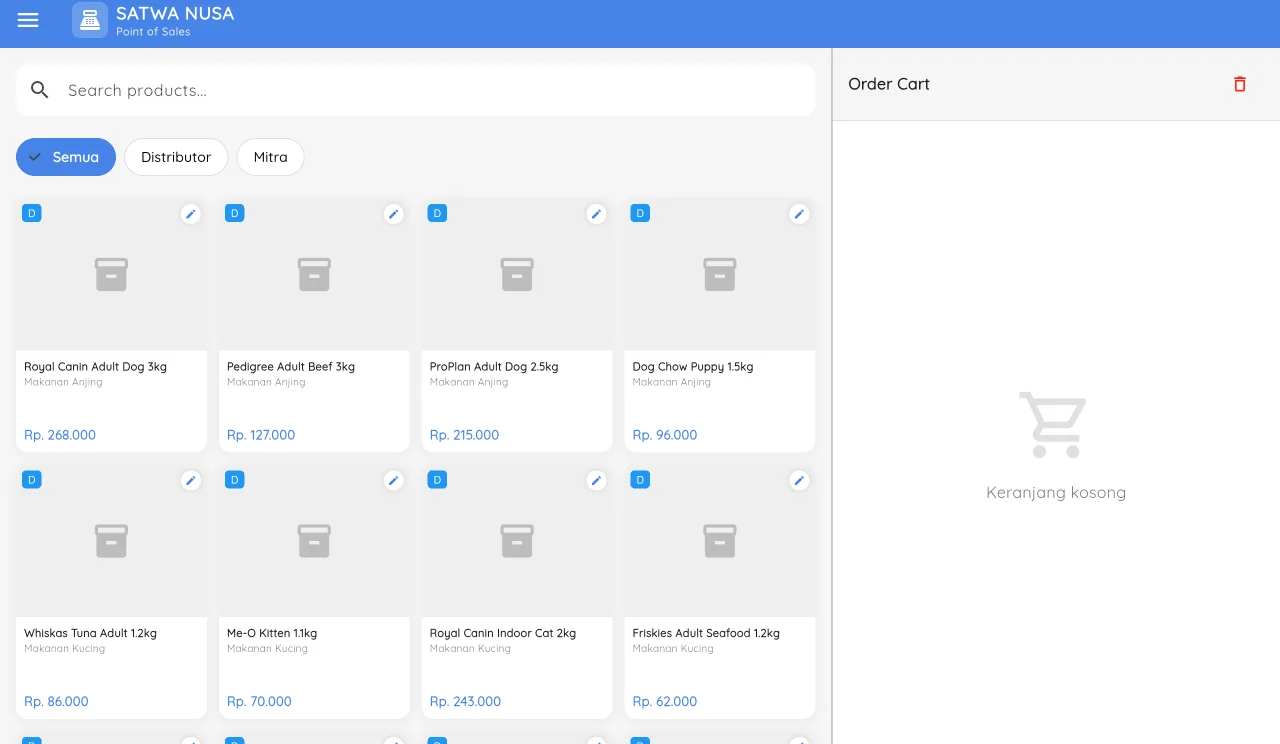Click the Rp. 127.000 price
This screenshot has height=744, width=1280.
(x=261, y=435)
